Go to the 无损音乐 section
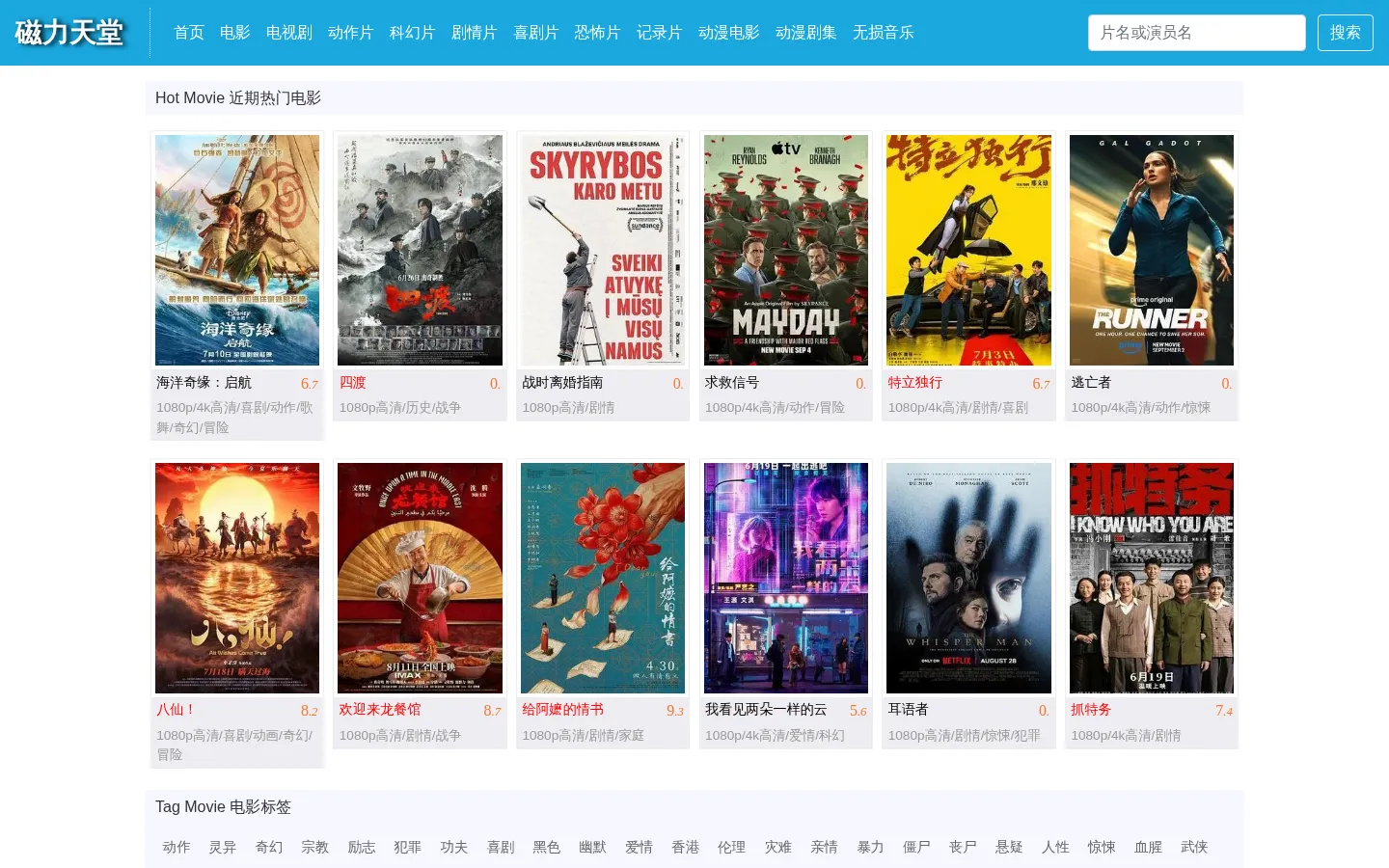The image size is (1389, 868). click(884, 33)
